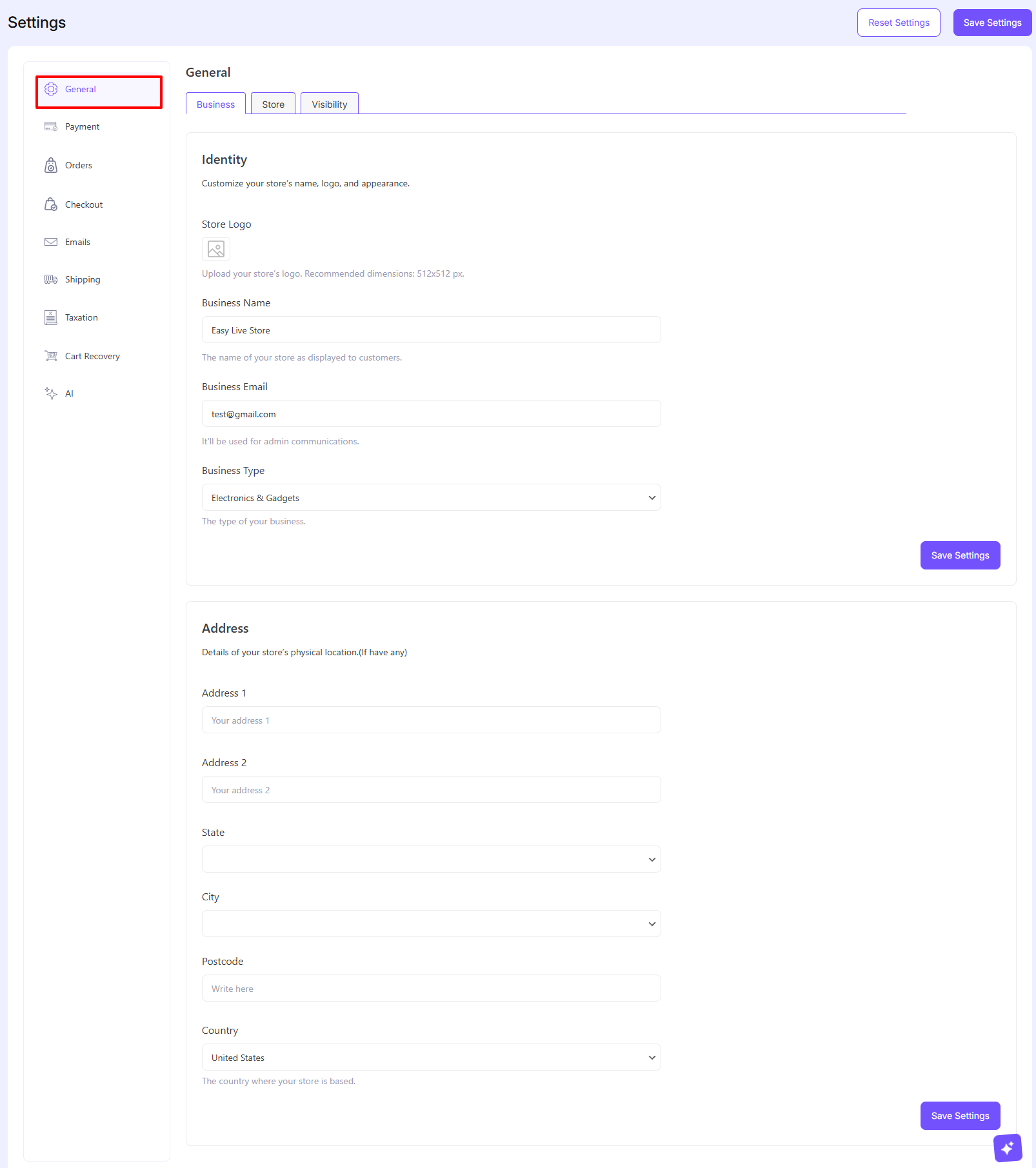Click the AI sparkle icon in sidebar

(51, 394)
